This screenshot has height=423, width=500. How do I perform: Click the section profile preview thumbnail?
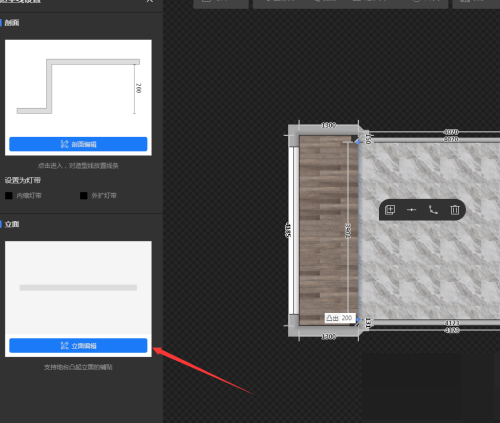(x=78, y=87)
